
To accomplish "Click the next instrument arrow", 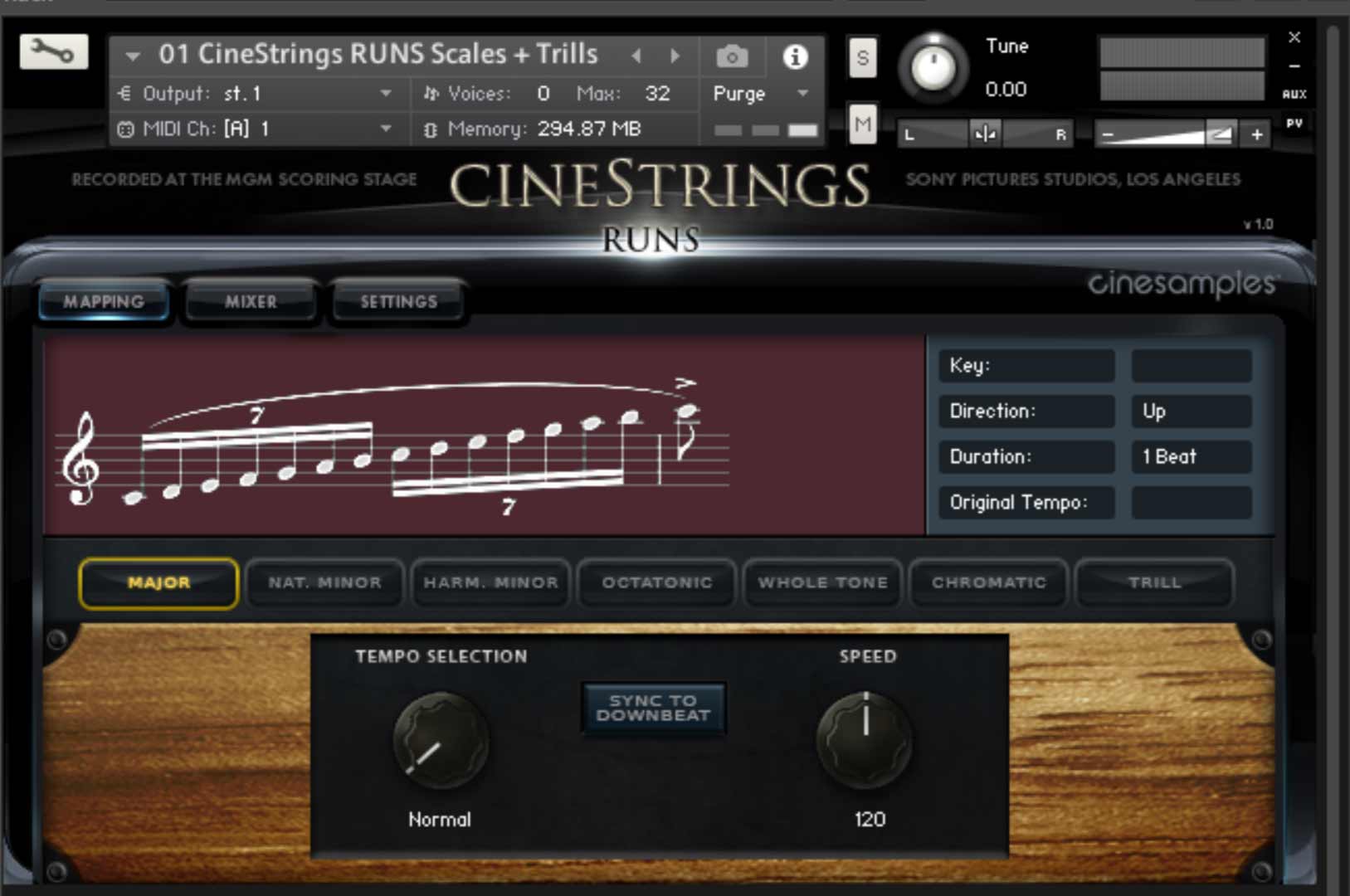I will pos(674,55).
